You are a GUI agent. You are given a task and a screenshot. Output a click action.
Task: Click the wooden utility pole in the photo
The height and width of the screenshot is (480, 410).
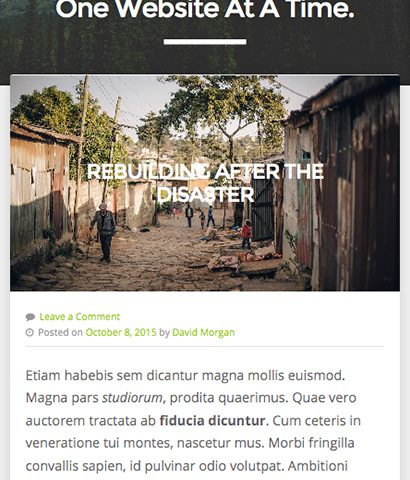81,157
